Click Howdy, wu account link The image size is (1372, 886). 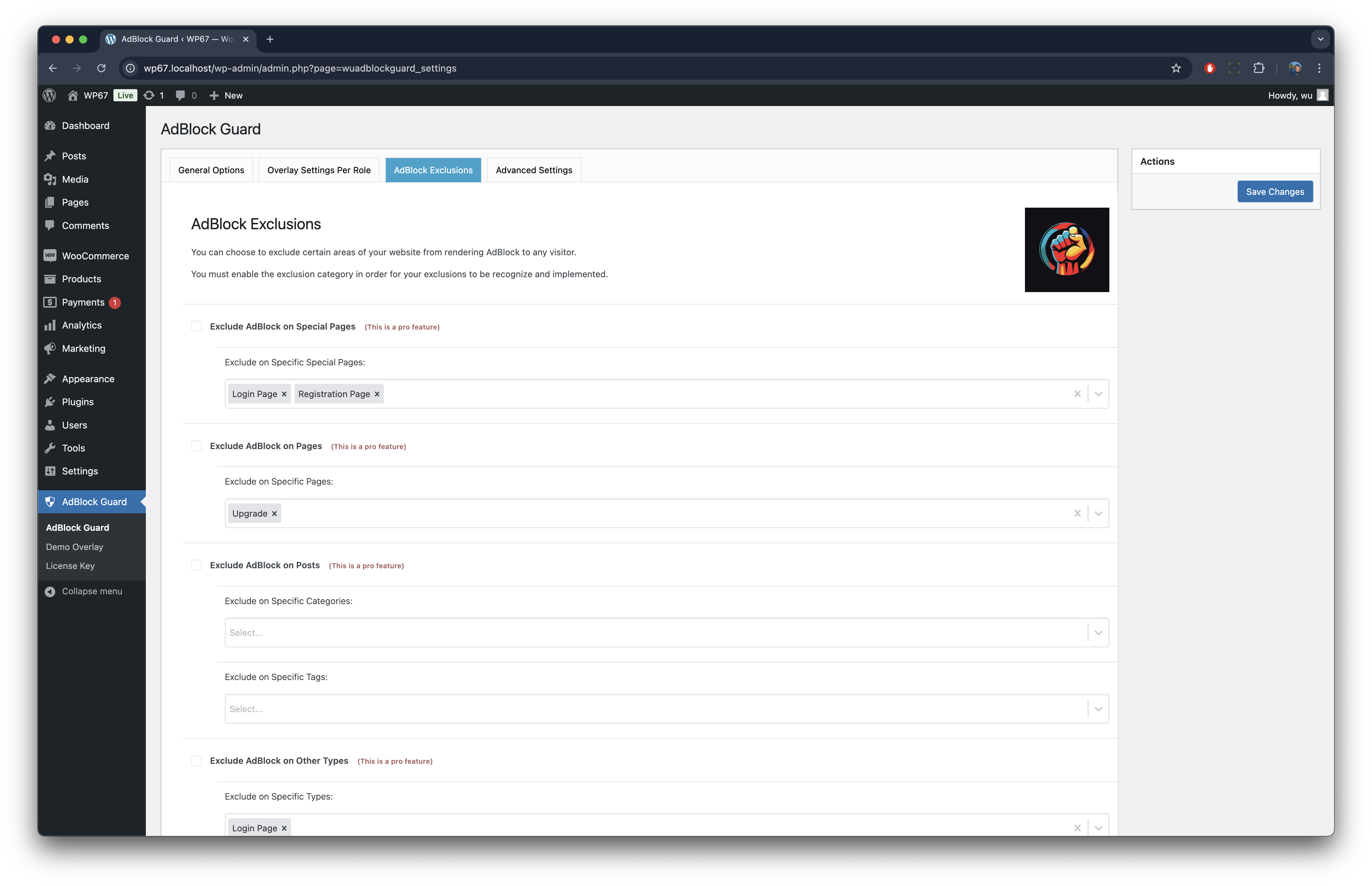pos(1298,96)
